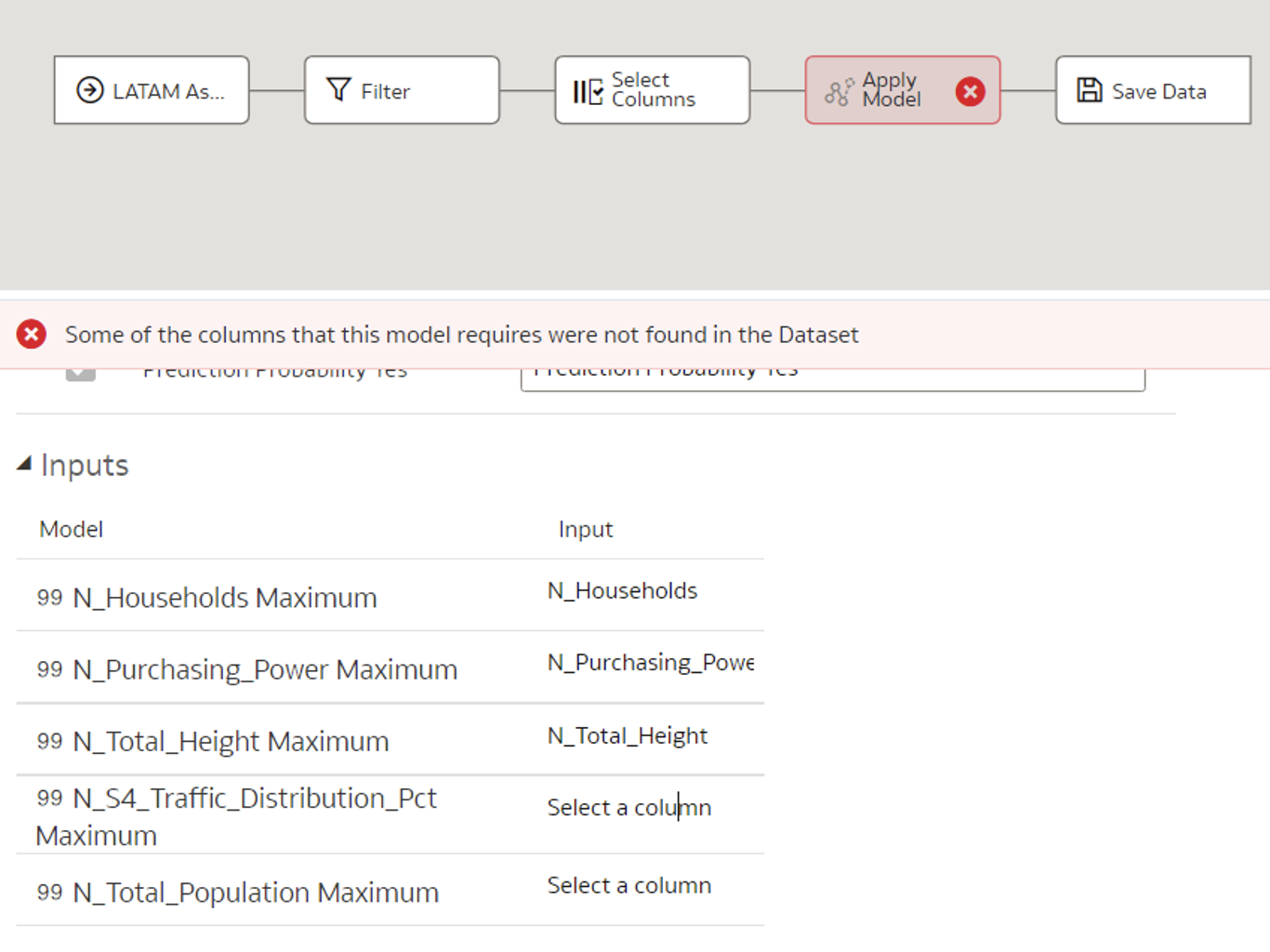Toggle the Prediction Probability Yes checkbox
The width and height of the screenshot is (1270, 952).
[81, 372]
